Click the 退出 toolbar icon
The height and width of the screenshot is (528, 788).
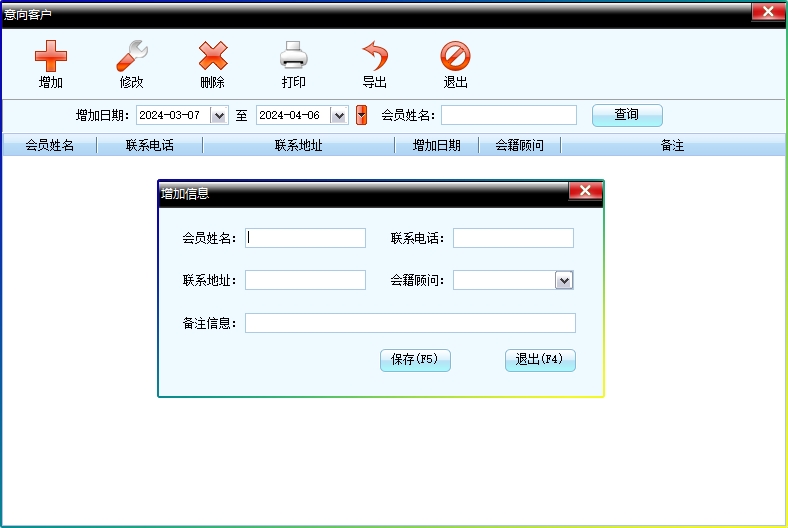pos(455,58)
